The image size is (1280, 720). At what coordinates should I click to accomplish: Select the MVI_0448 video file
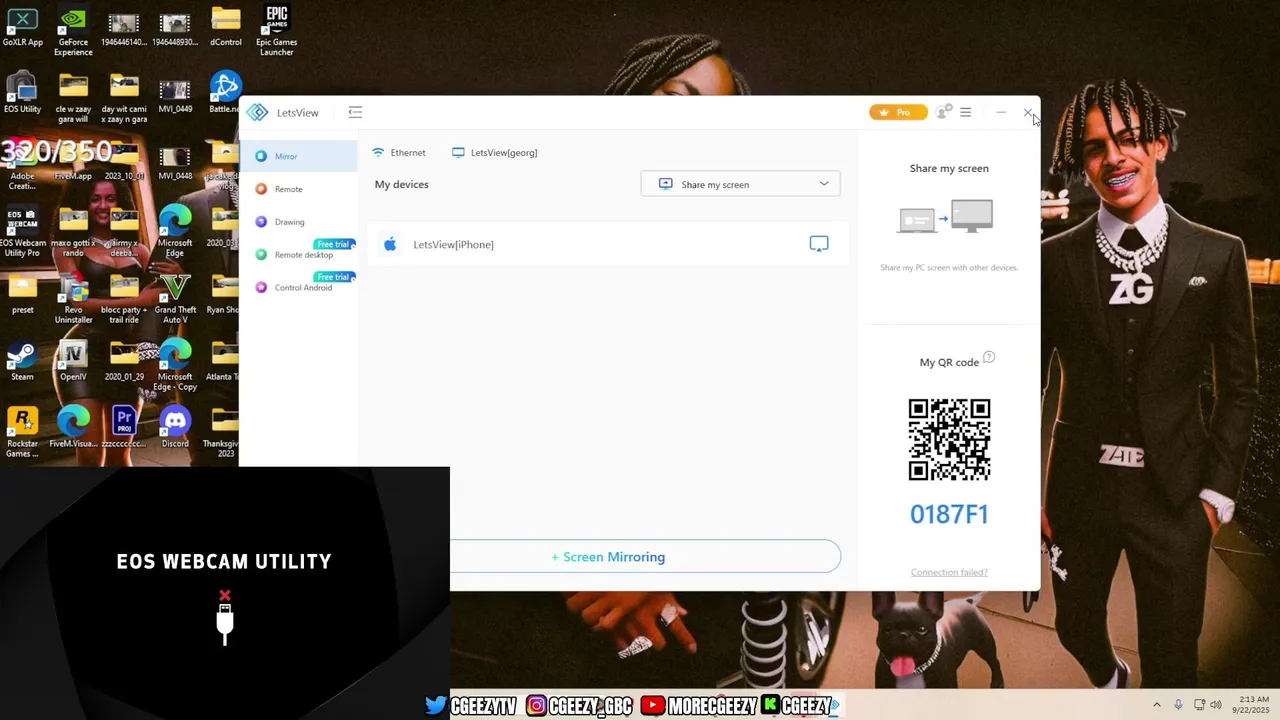click(175, 161)
